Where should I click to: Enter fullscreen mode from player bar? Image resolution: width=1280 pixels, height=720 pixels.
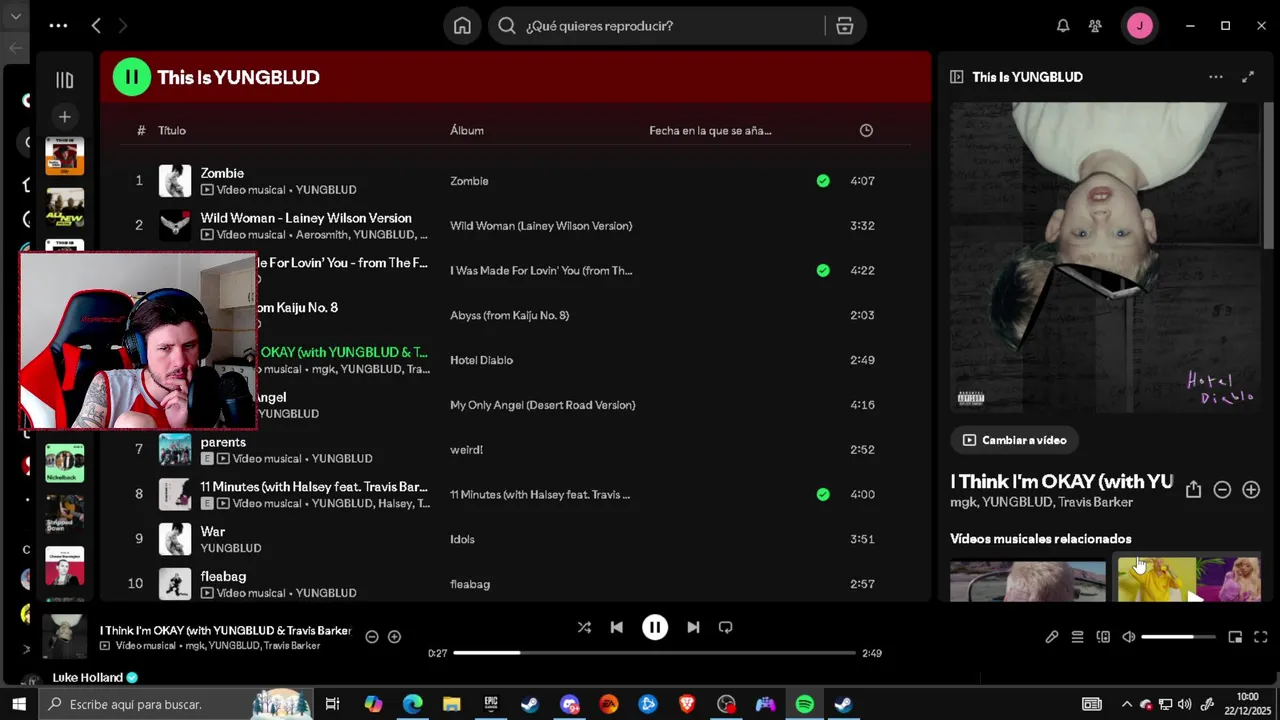tap(1261, 637)
